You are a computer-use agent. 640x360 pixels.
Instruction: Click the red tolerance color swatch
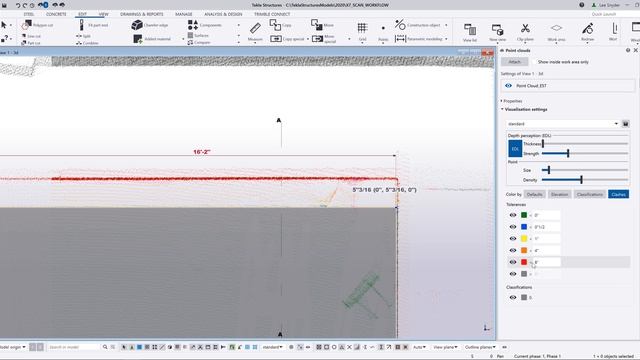[524, 262]
